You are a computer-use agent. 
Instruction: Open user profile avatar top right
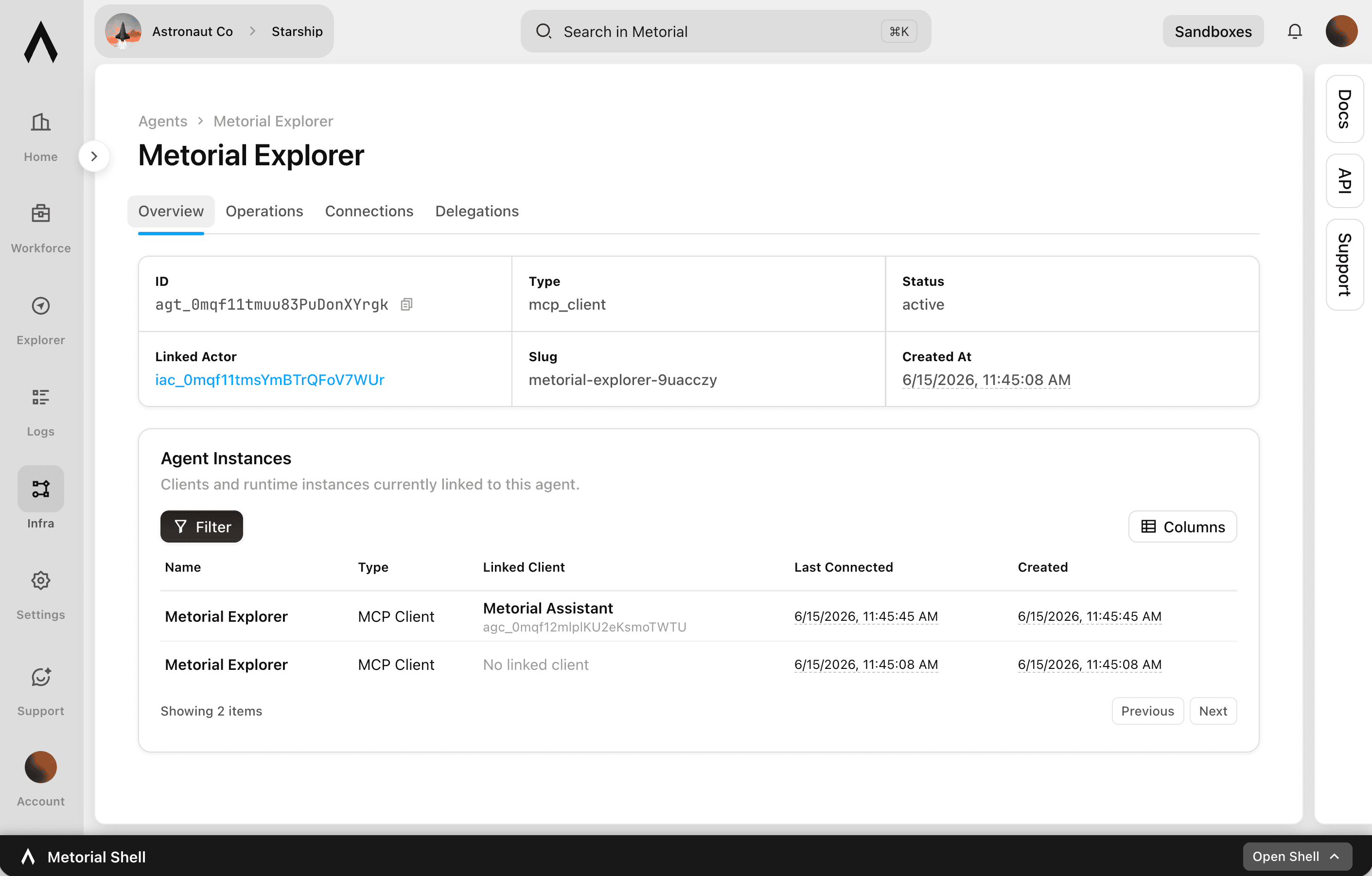1341,31
